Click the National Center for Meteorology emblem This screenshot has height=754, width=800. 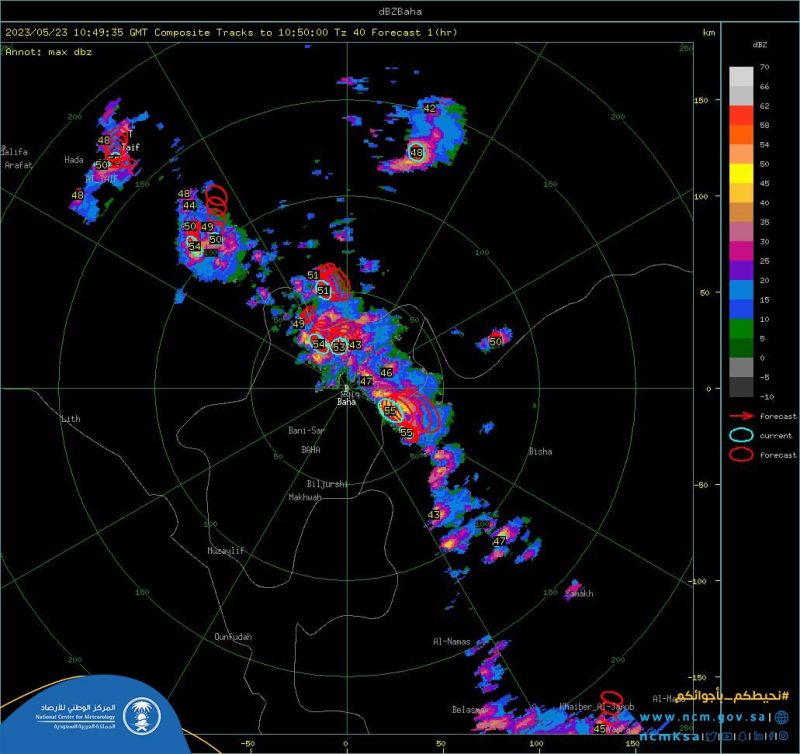(x=142, y=716)
